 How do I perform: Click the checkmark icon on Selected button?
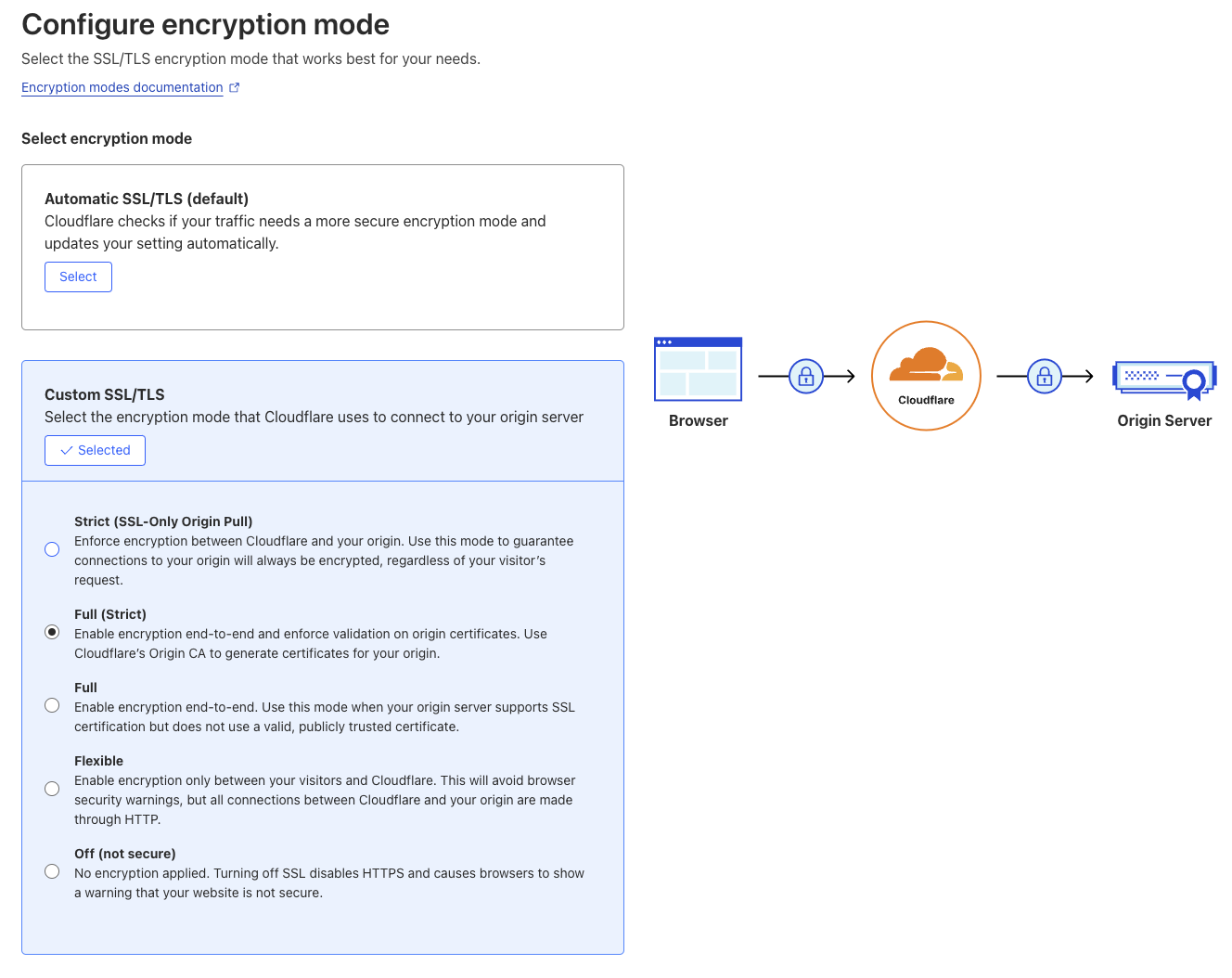[67, 450]
